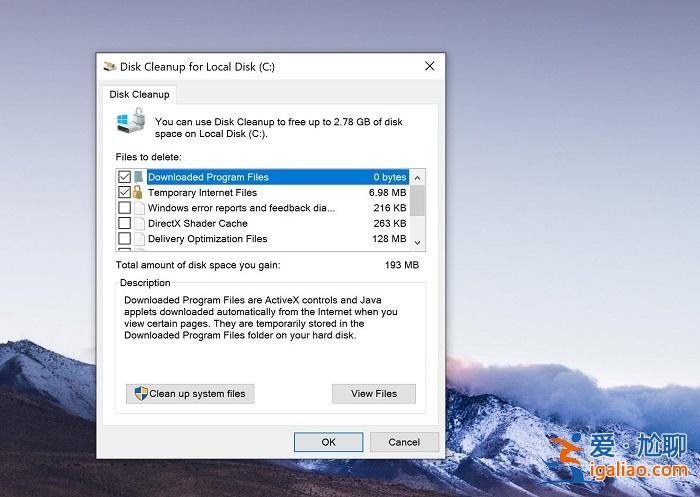Click the disk with padlock icon
700x497 pixels.
tap(131, 126)
